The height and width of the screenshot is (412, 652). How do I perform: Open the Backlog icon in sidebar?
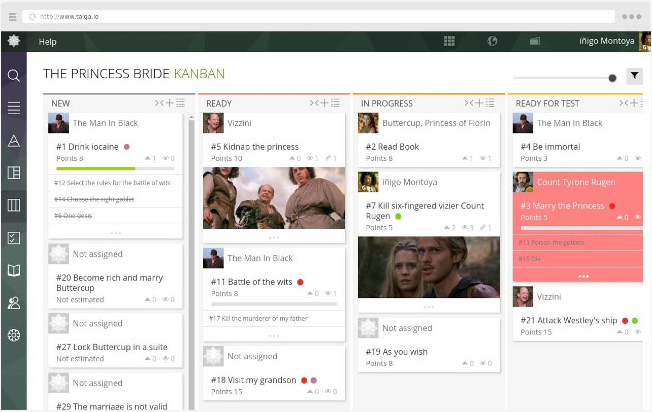point(13,108)
